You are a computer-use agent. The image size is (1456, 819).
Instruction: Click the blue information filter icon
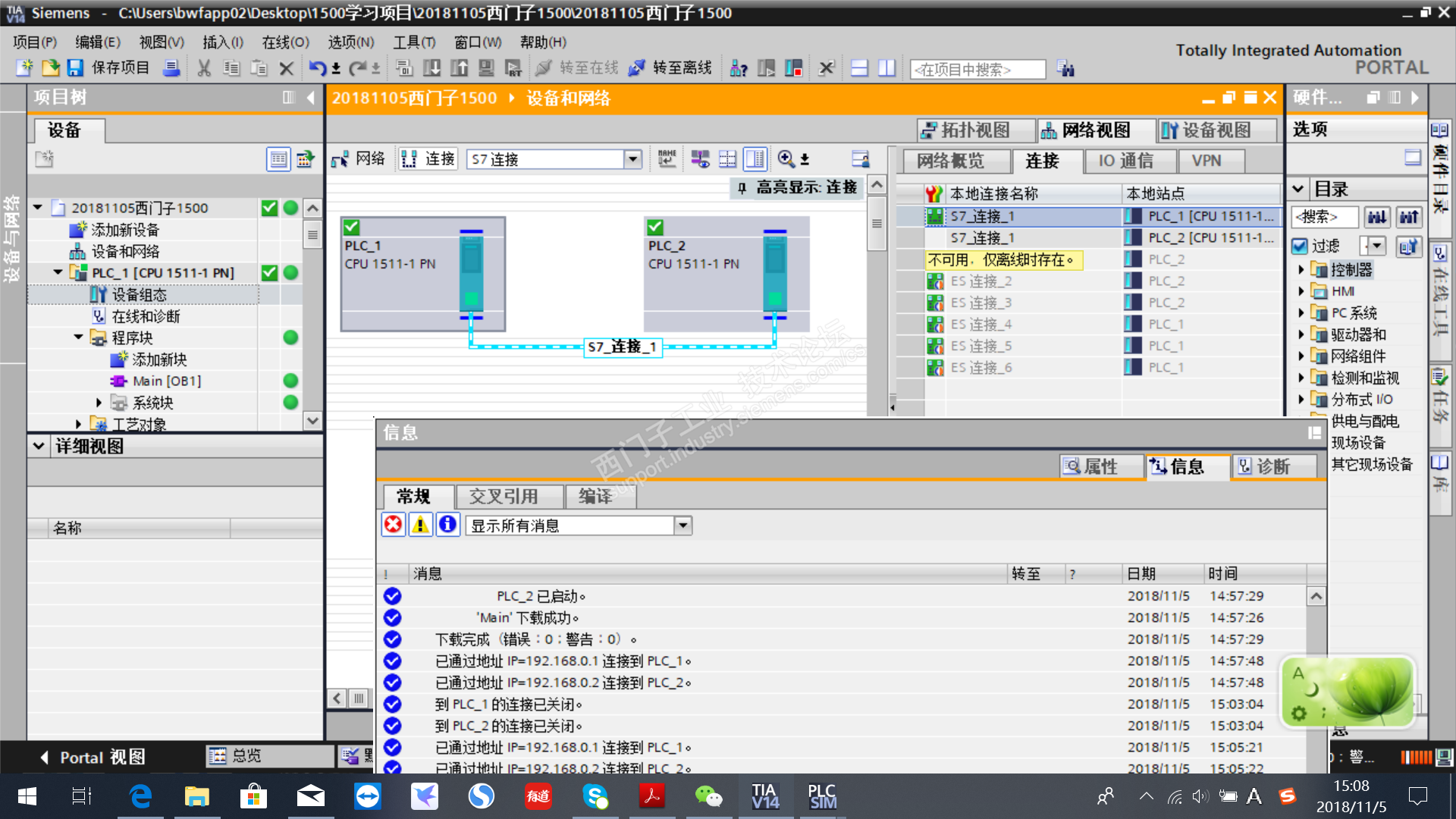coord(447,525)
